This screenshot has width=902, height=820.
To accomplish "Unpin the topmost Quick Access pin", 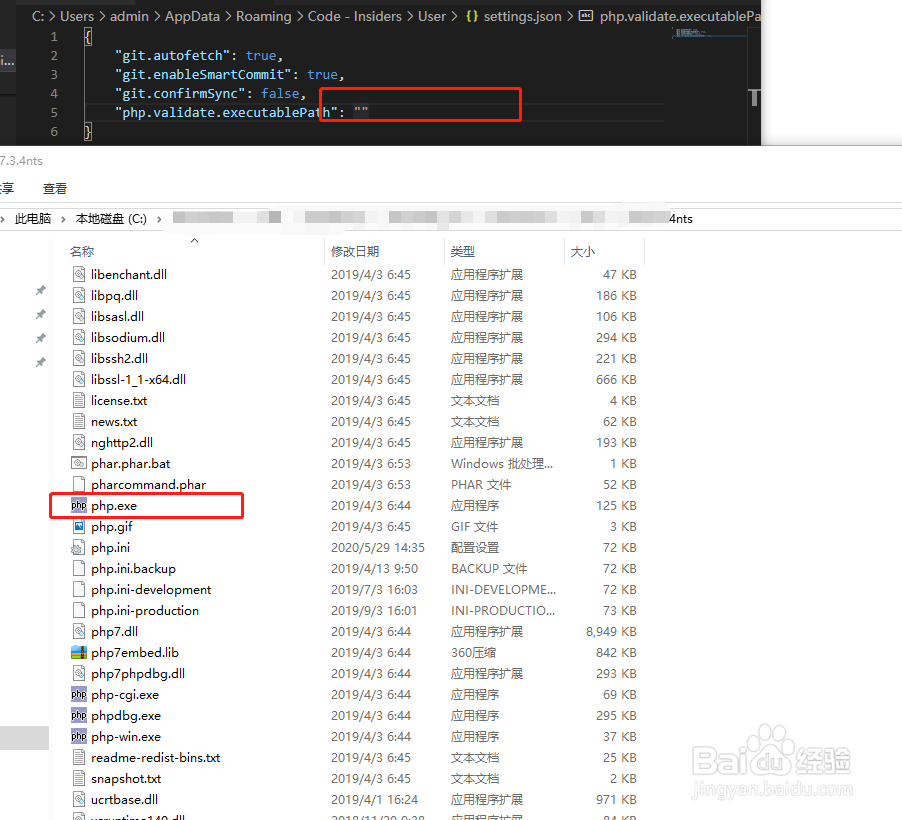I will (x=40, y=289).
